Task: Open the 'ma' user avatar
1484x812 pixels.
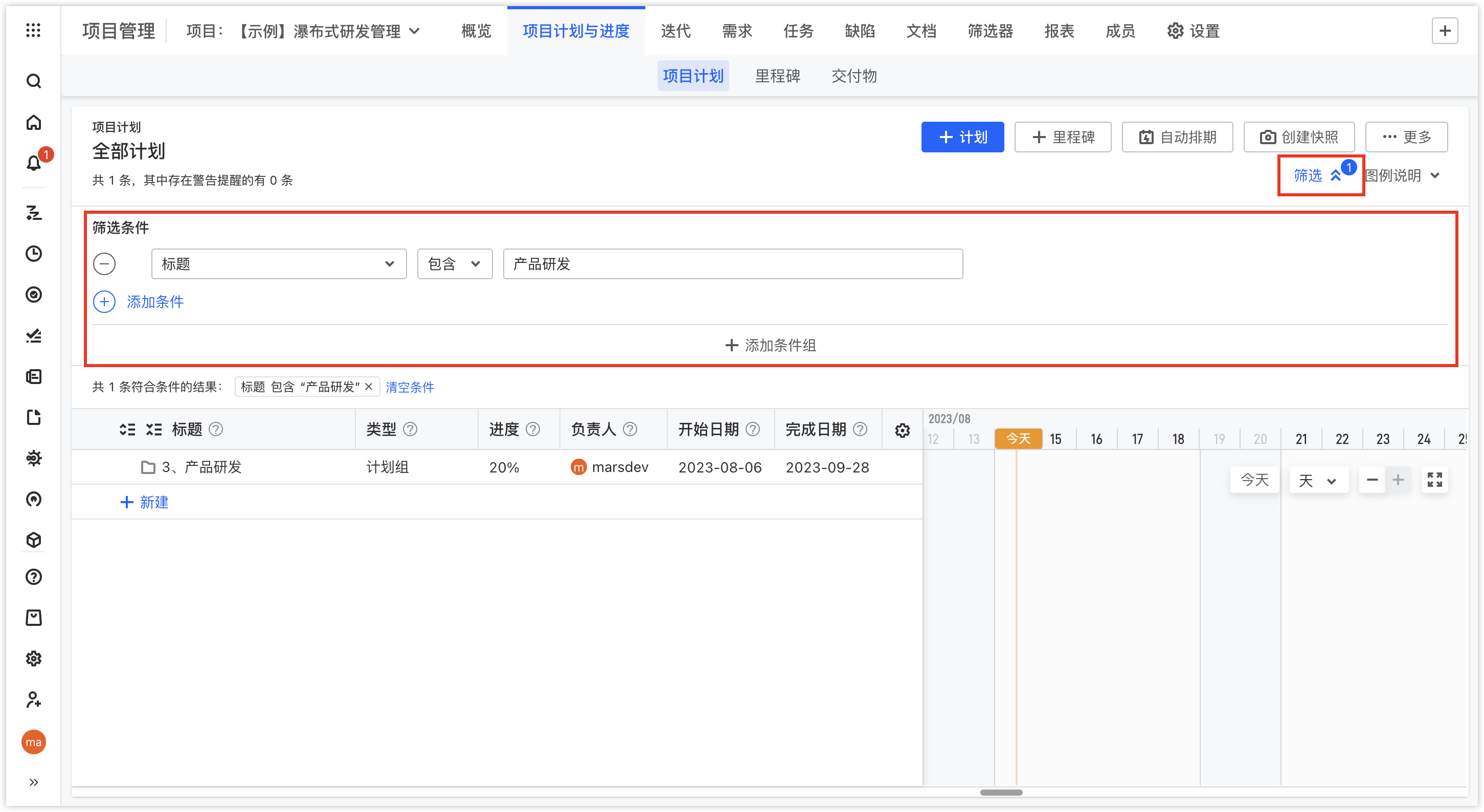Action: [x=33, y=742]
